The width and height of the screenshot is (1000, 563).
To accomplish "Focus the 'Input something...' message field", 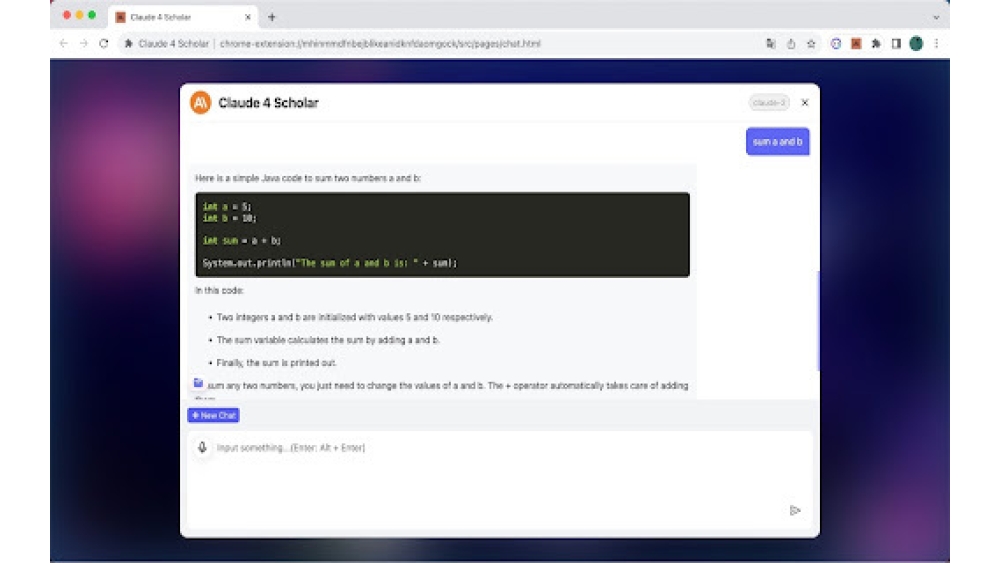I will click(500, 478).
